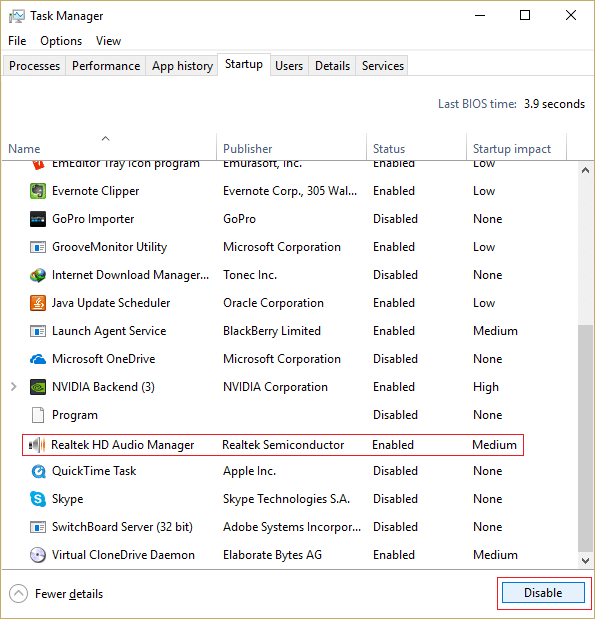Select the Java Update Scheduler icon
This screenshot has width=595, height=619.
point(38,303)
